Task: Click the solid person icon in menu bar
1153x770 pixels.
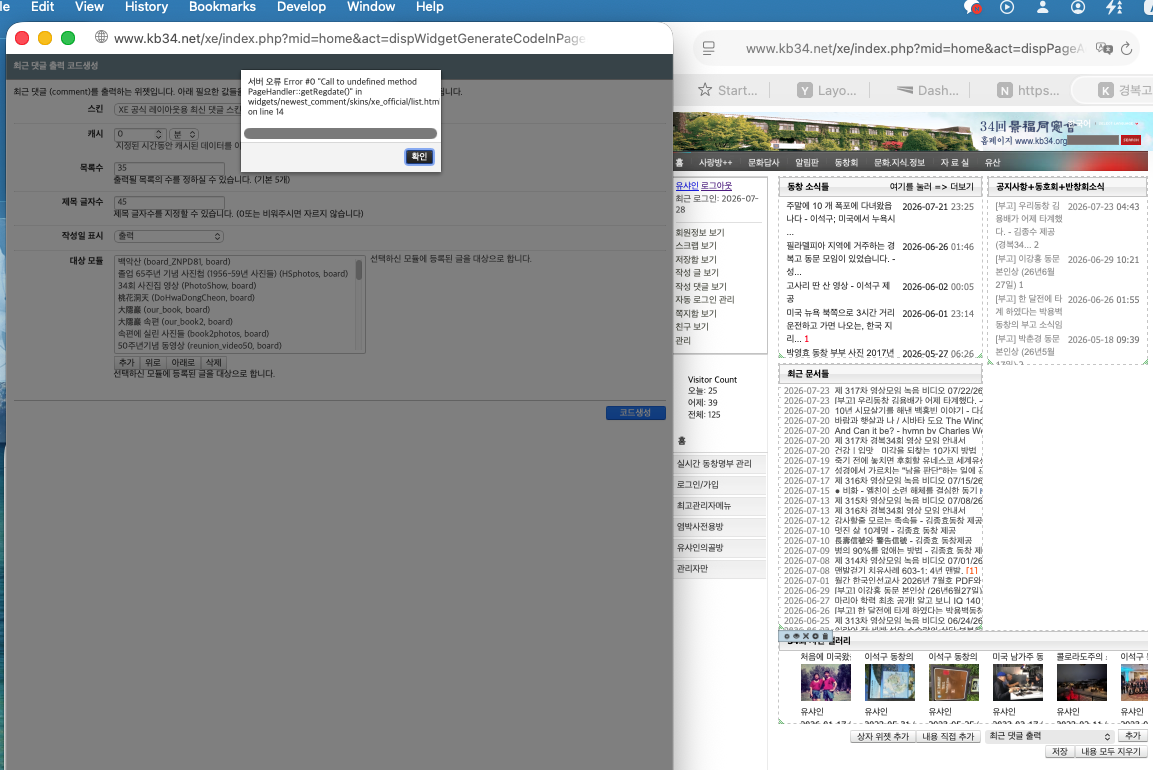Action: (x=1043, y=7)
